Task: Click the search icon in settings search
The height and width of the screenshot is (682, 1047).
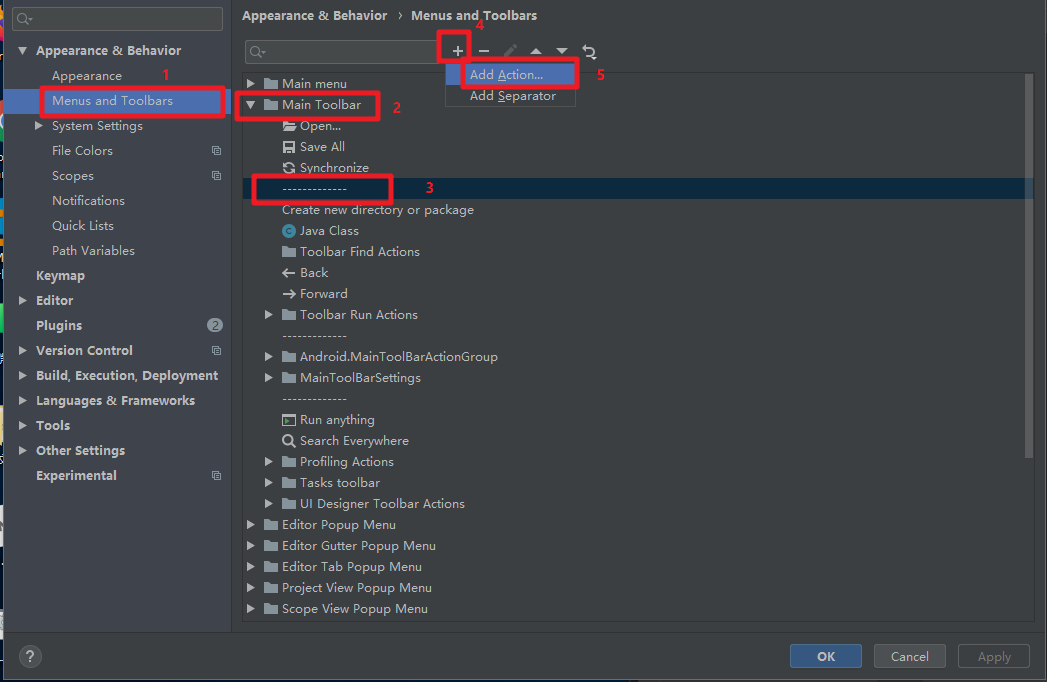Action: pos(25,19)
